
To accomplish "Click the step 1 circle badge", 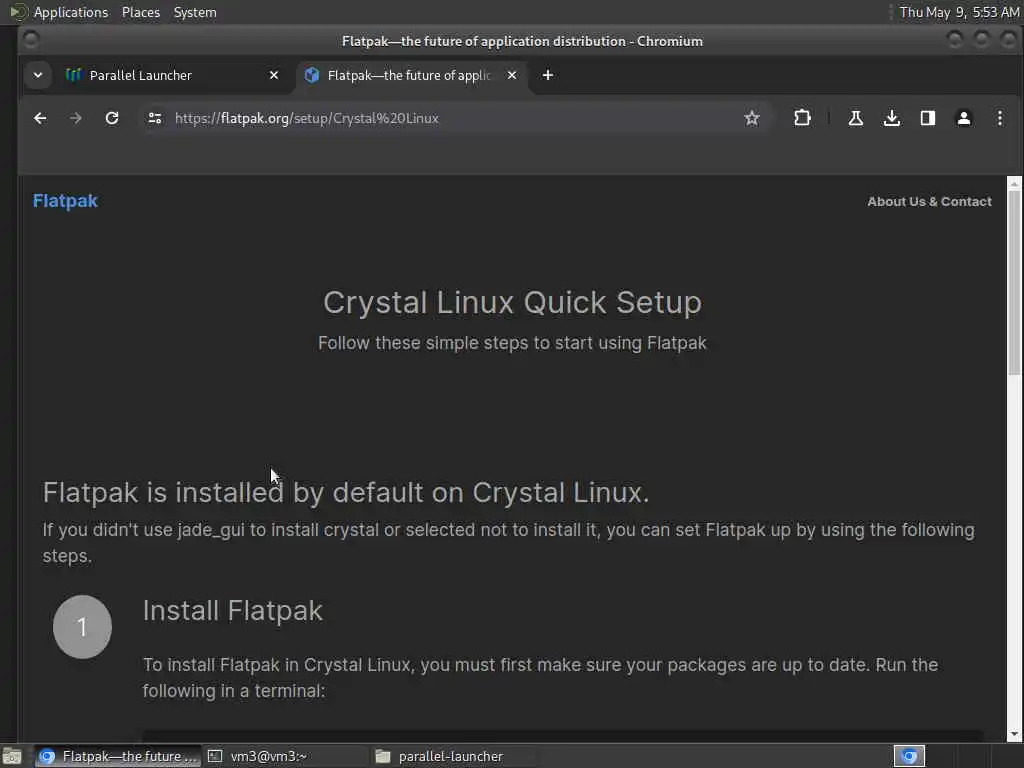I will (x=82, y=627).
